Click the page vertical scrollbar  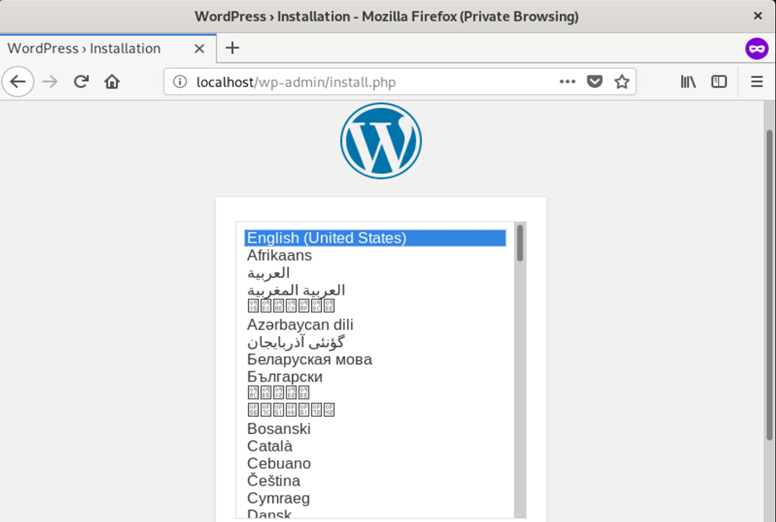pyautogui.click(x=770, y=285)
